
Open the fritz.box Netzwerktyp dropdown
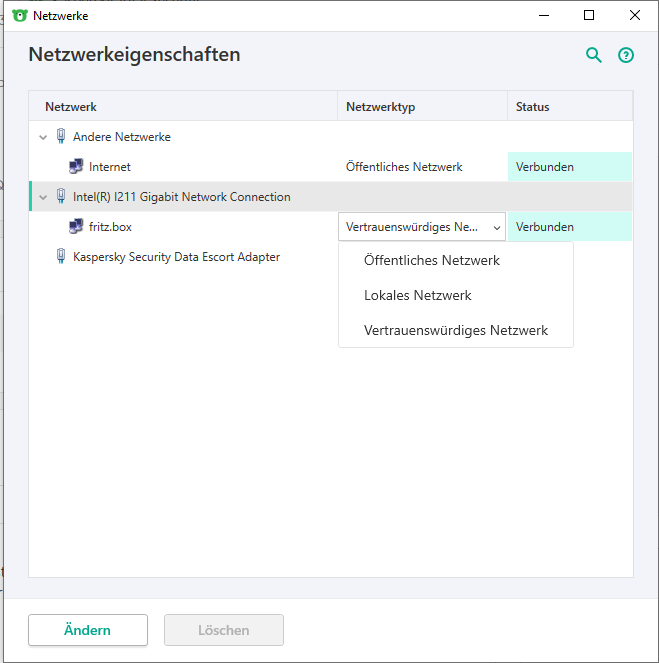pyautogui.click(x=422, y=227)
